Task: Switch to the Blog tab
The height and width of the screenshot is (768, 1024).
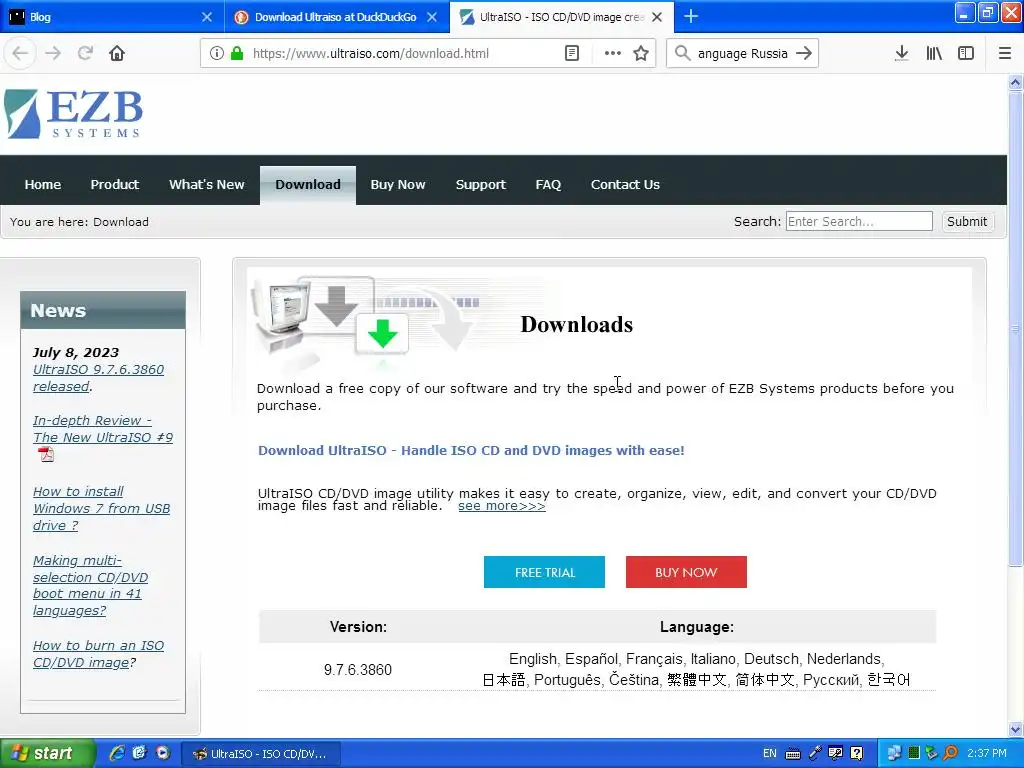Action: click(104, 17)
